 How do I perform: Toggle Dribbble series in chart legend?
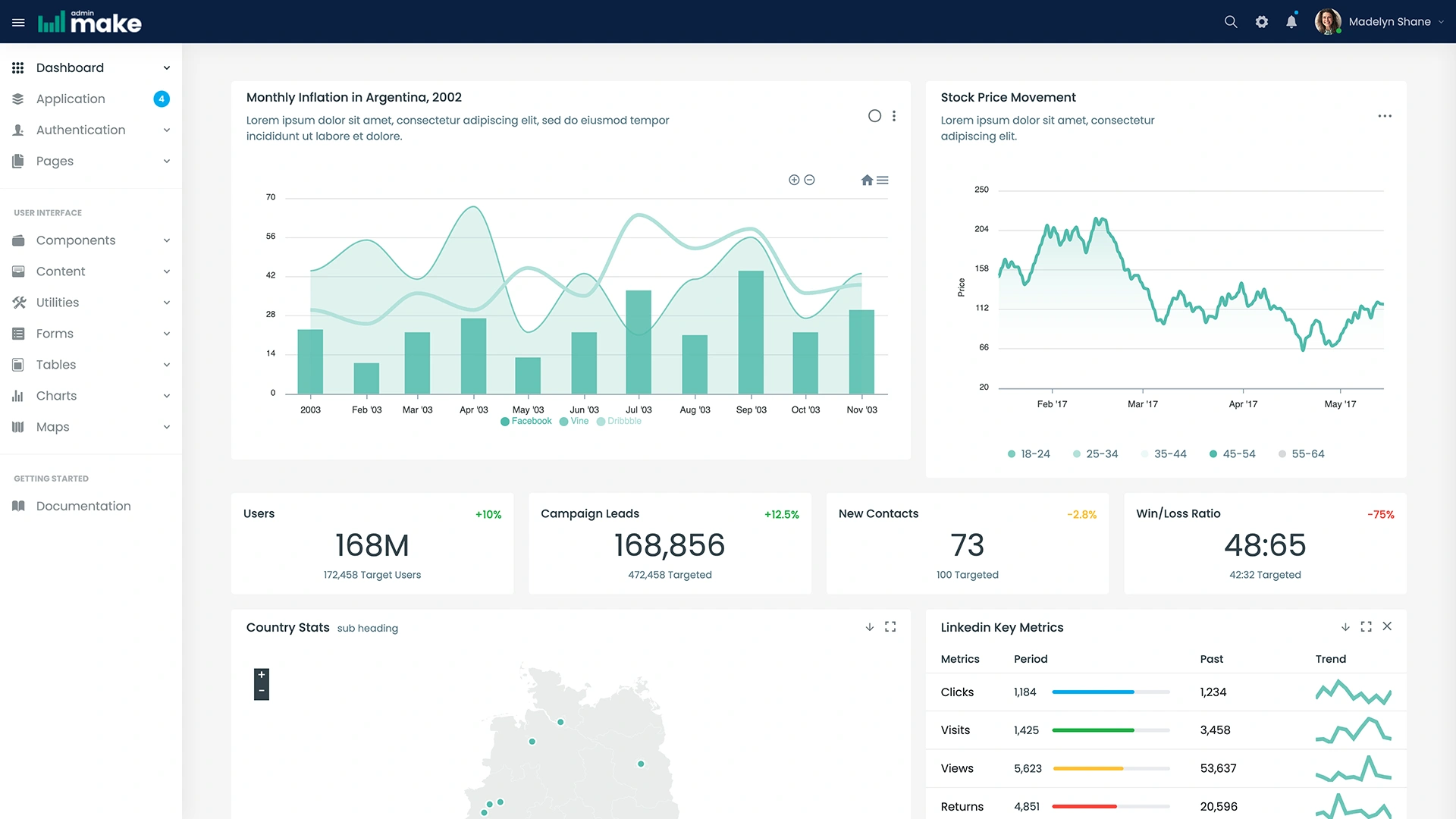(619, 422)
